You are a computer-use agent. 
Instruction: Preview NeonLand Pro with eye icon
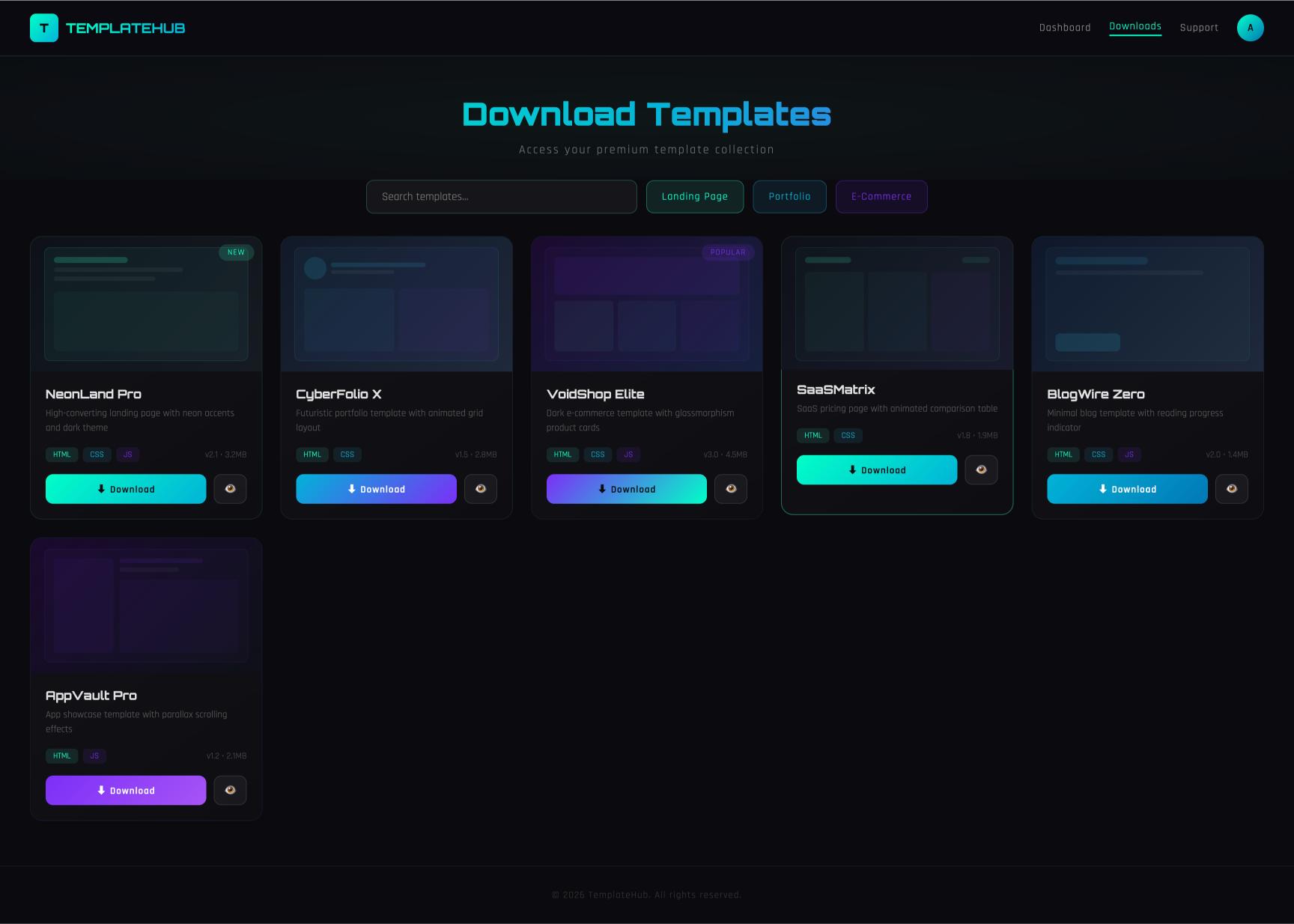click(x=230, y=489)
